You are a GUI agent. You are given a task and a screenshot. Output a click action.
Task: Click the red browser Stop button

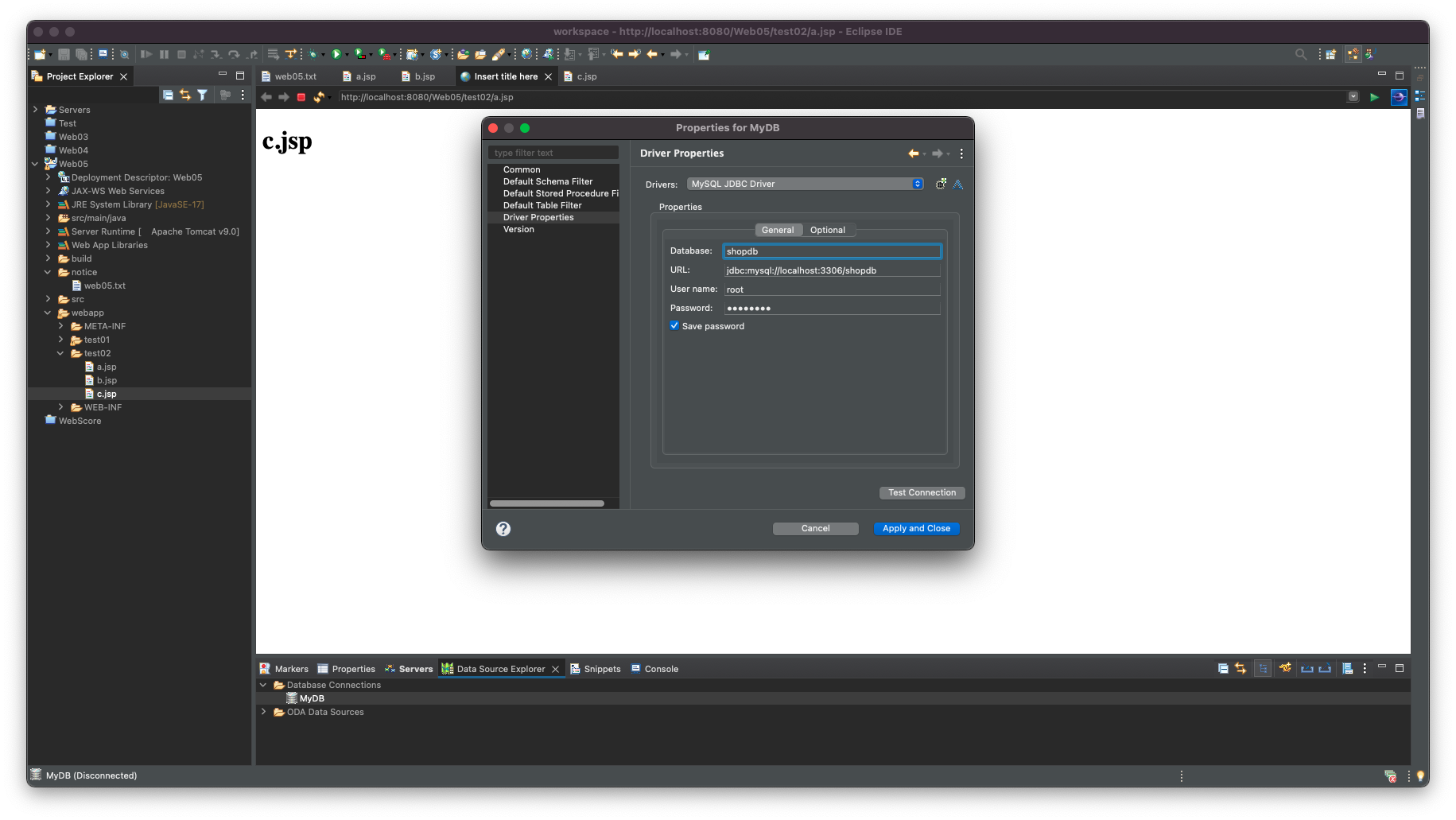[x=301, y=97]
